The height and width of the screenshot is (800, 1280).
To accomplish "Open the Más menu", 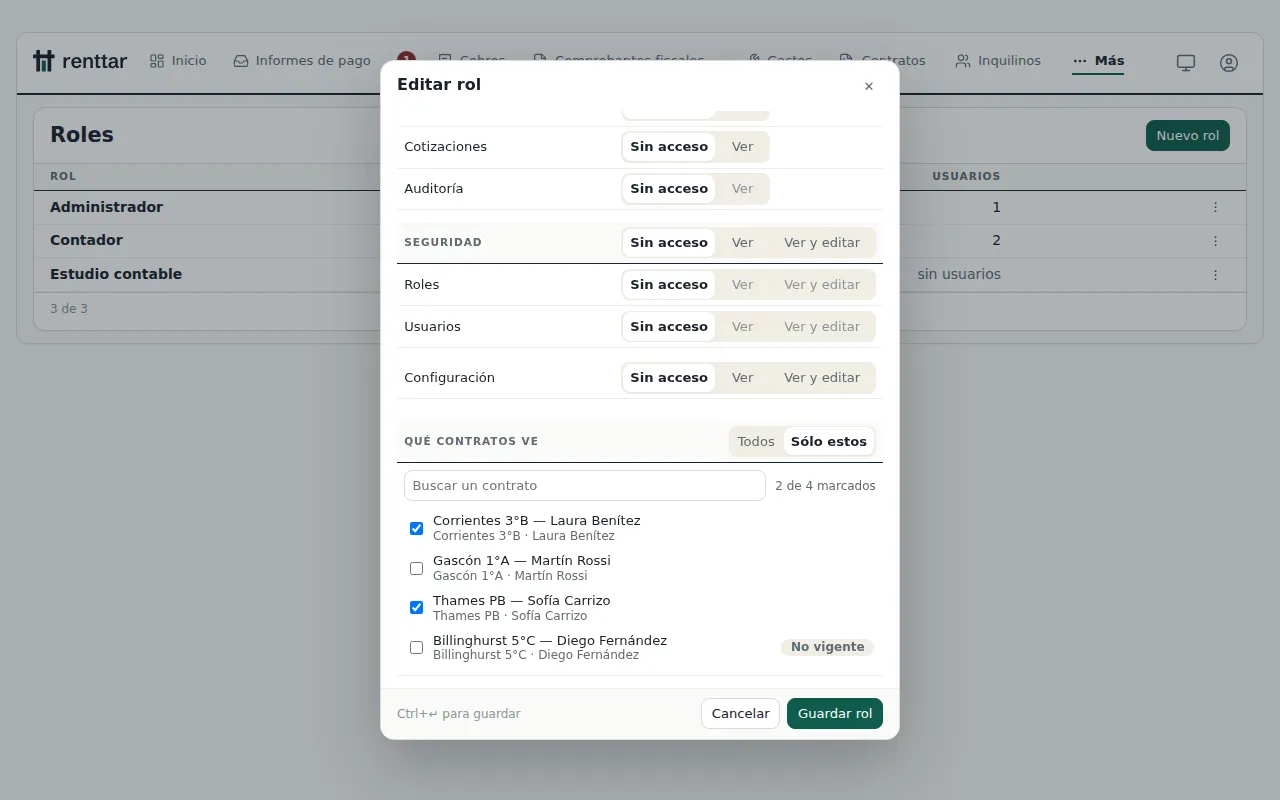I will coord(1098,61).
